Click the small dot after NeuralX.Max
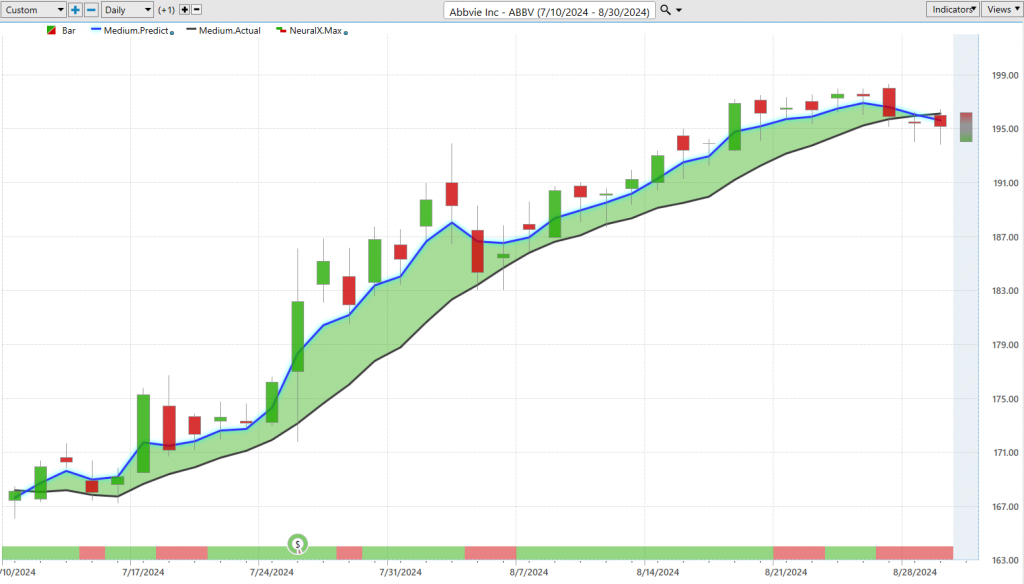Image resolution: width=1024 pixels, height=584 pixels. pos(345,33)
